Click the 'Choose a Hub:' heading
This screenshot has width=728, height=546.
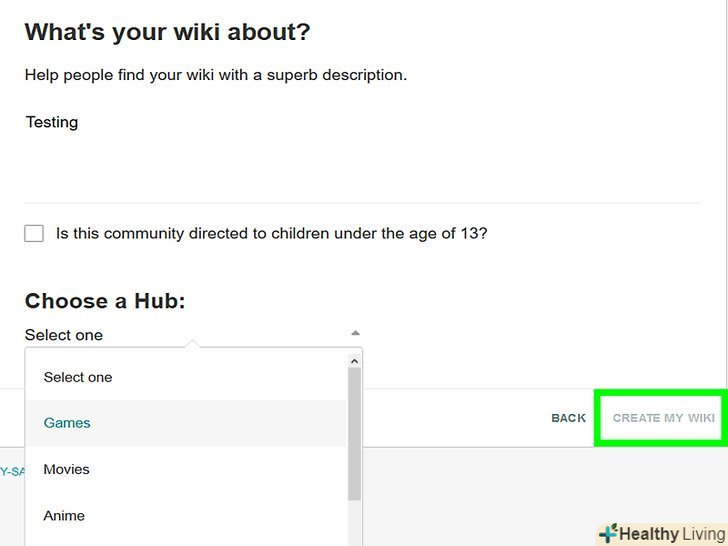point(105,301)
